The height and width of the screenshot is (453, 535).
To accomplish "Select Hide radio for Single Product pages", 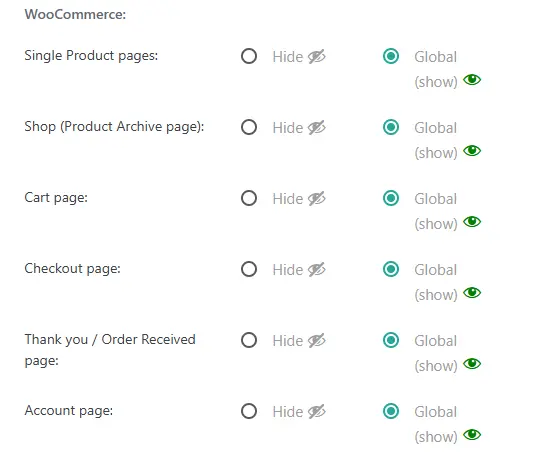I will [249, 56].
